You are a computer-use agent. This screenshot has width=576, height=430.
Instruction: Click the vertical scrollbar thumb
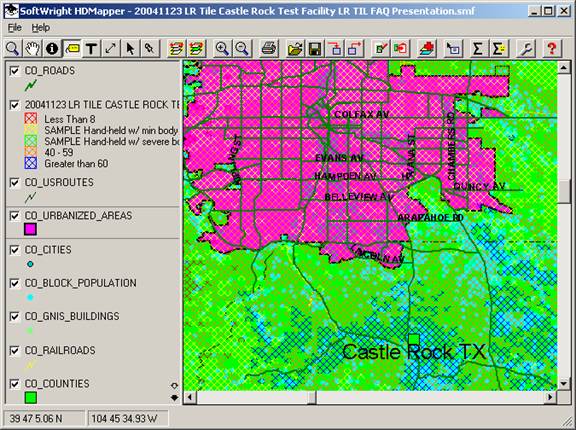[564, 192]
